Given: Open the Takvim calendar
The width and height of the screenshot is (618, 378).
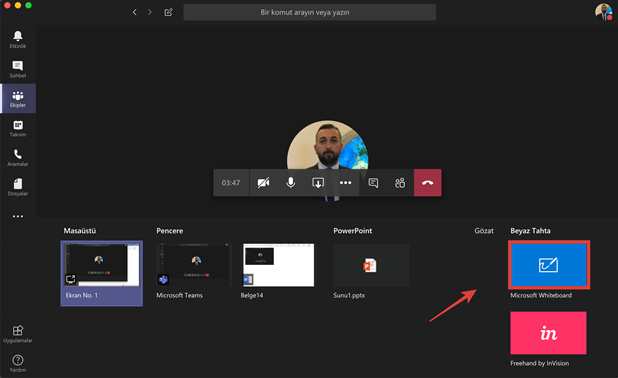Looking at the screenshot, I should 18,128.
